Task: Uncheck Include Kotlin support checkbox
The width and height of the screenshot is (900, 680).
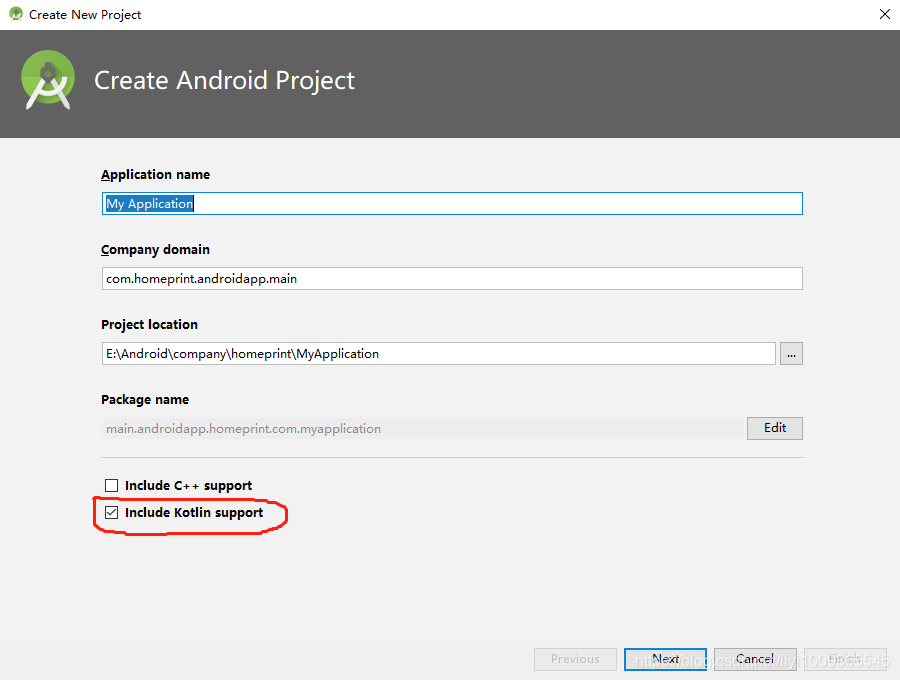Action: 111,512
